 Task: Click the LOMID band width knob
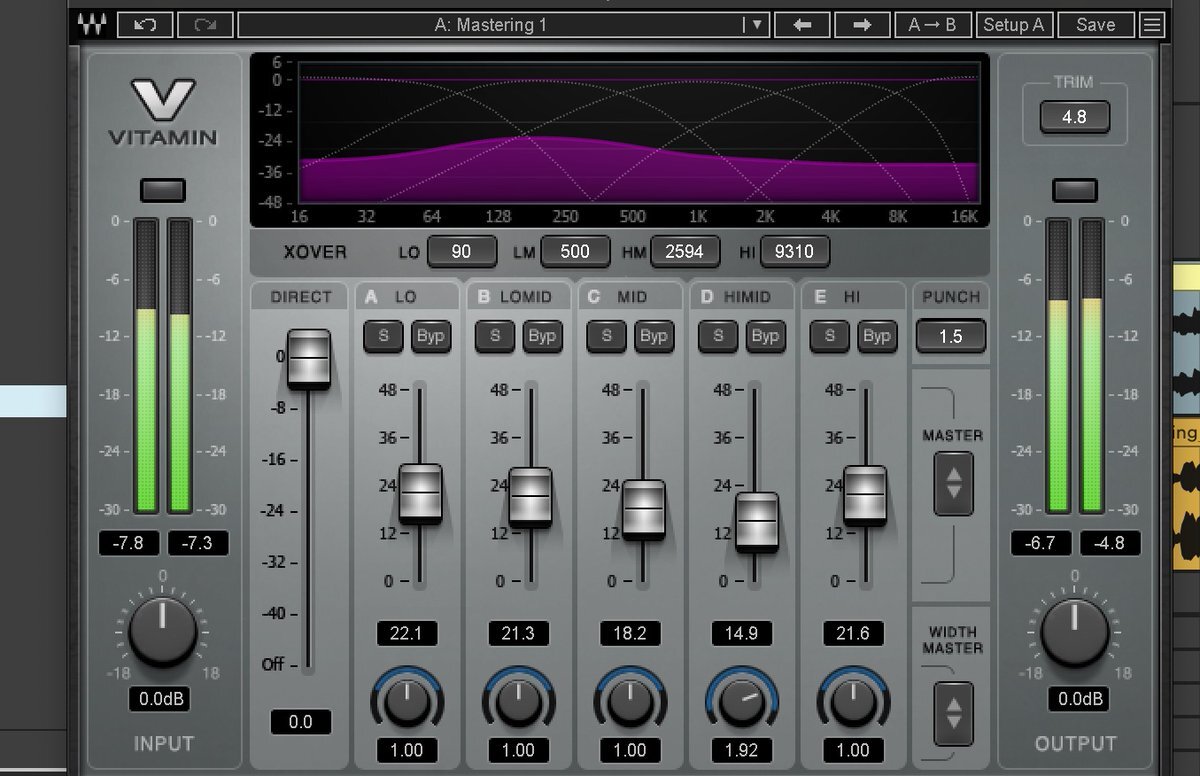click(518, 700)
